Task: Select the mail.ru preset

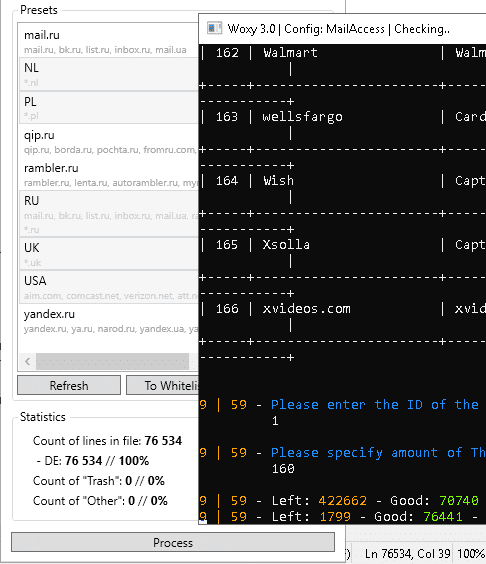Action: coord(108,41)
